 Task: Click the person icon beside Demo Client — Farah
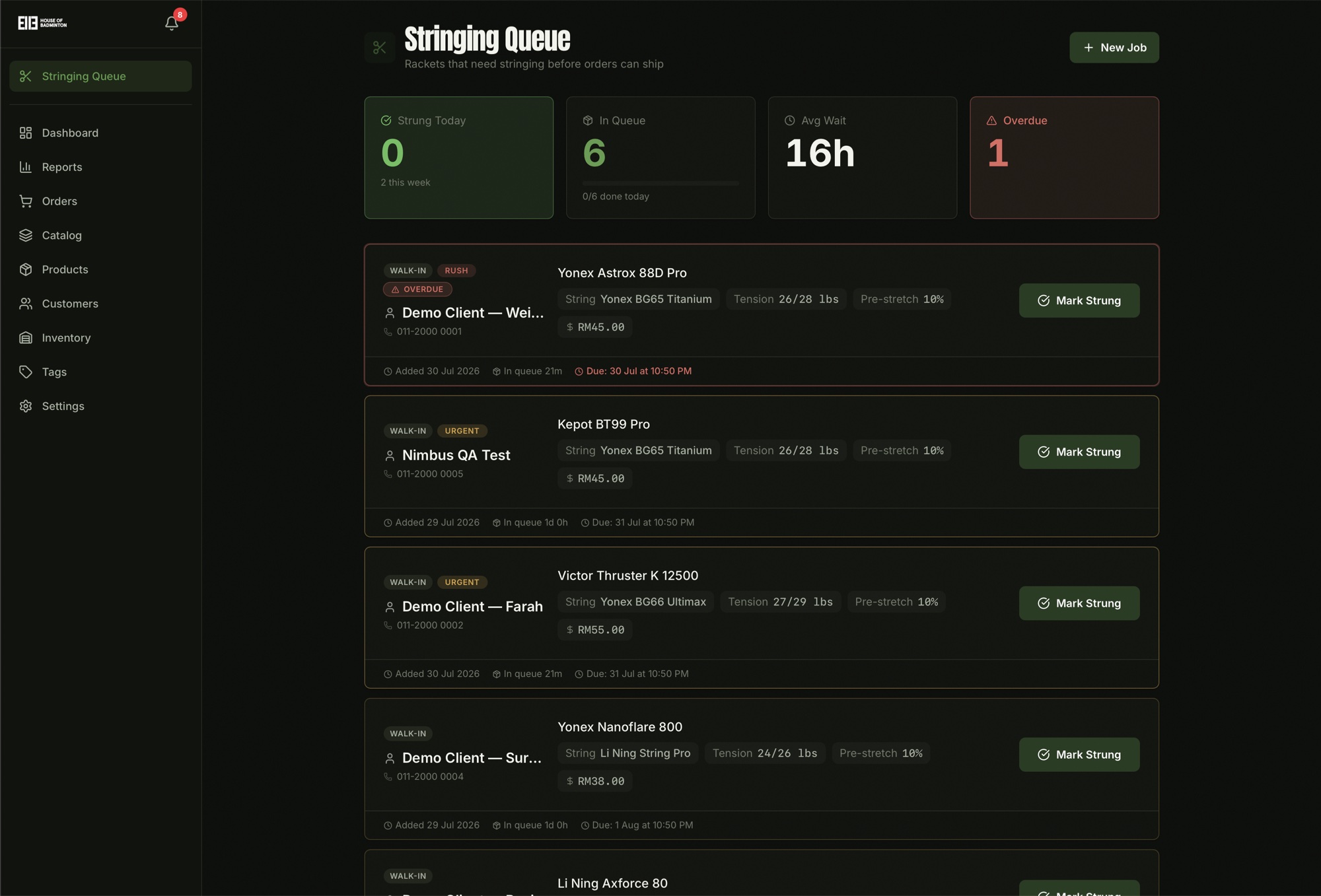coord(390,607)
